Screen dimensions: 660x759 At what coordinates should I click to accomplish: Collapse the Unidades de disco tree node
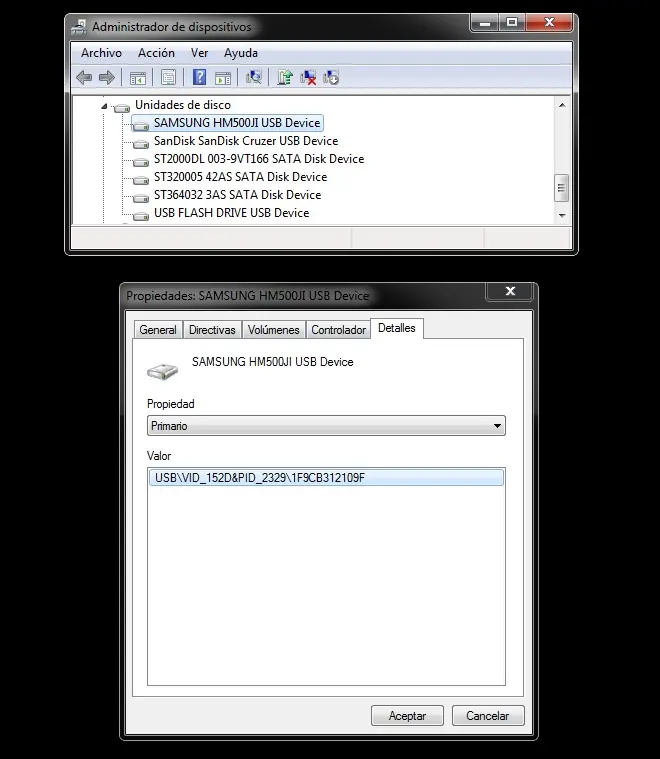tap(104, 106)
